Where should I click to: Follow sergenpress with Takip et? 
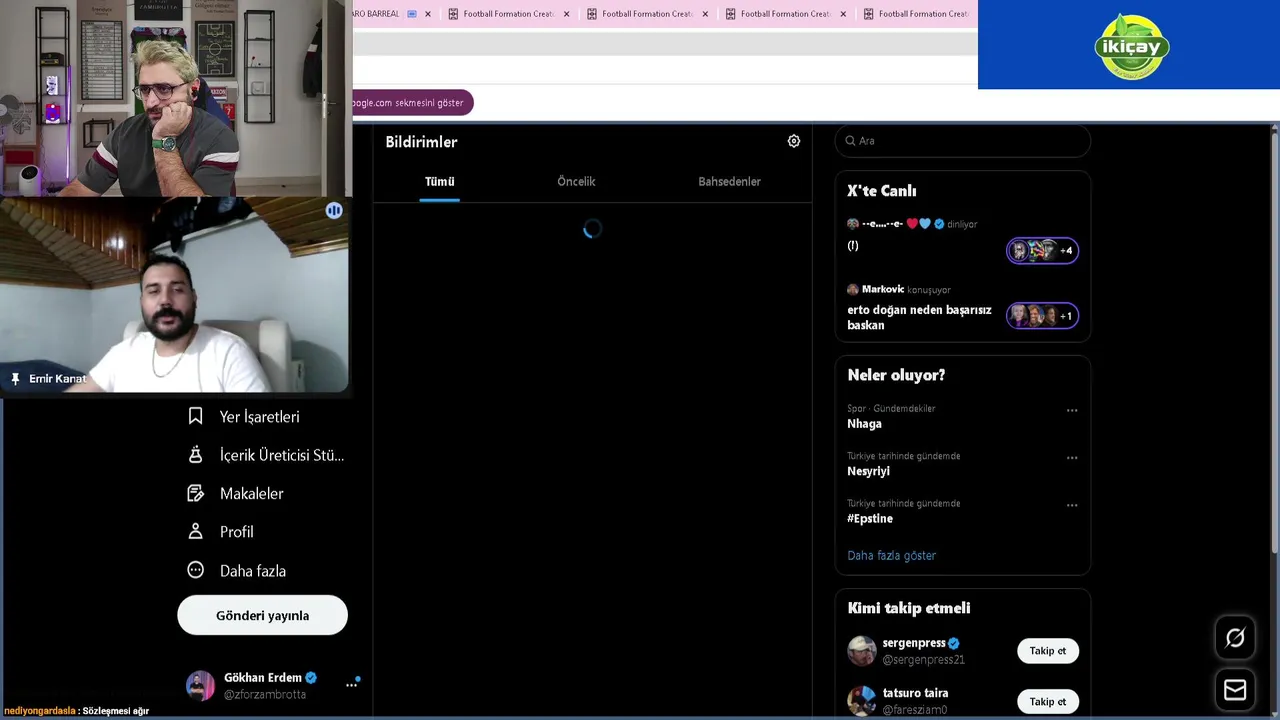tap(1048, 651)
